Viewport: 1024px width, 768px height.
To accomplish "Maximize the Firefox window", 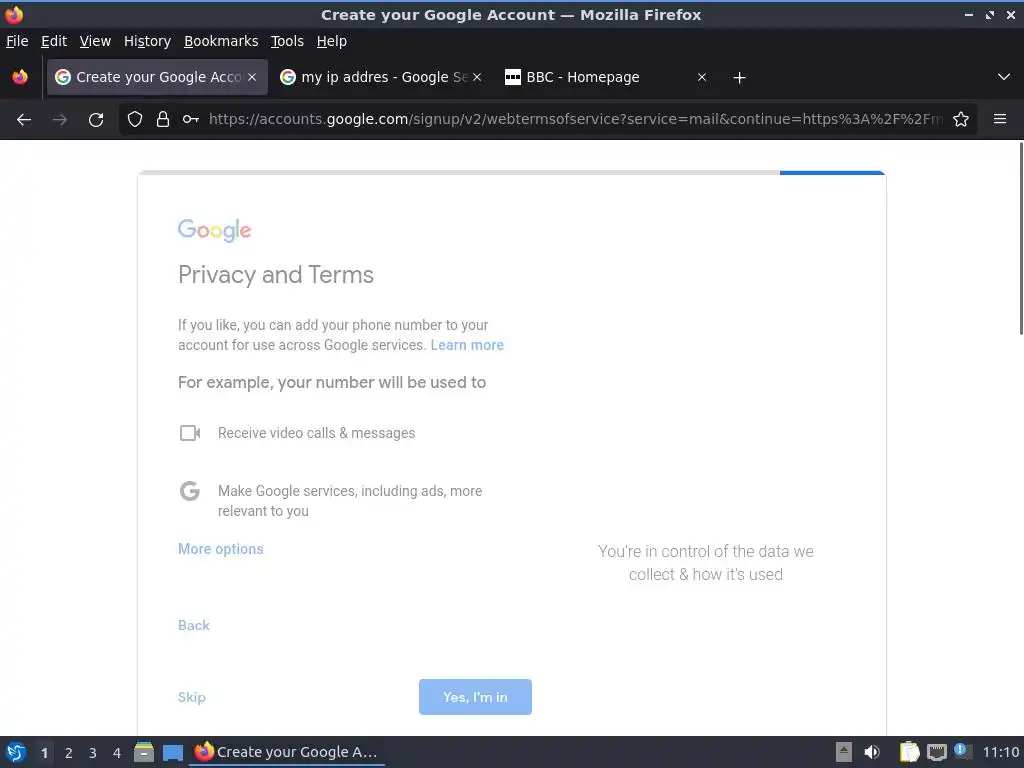I will [990, 14].
